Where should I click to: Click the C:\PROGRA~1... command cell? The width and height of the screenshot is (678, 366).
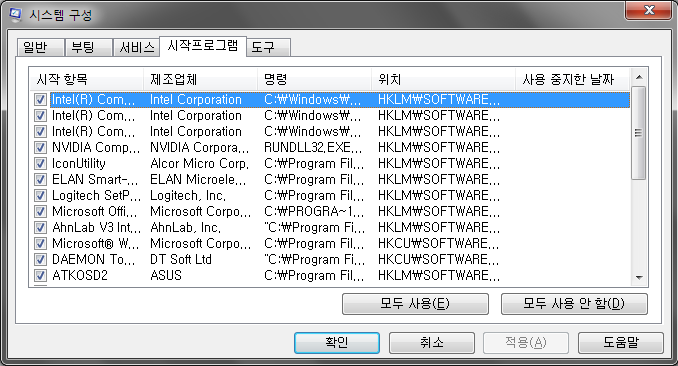314,212
